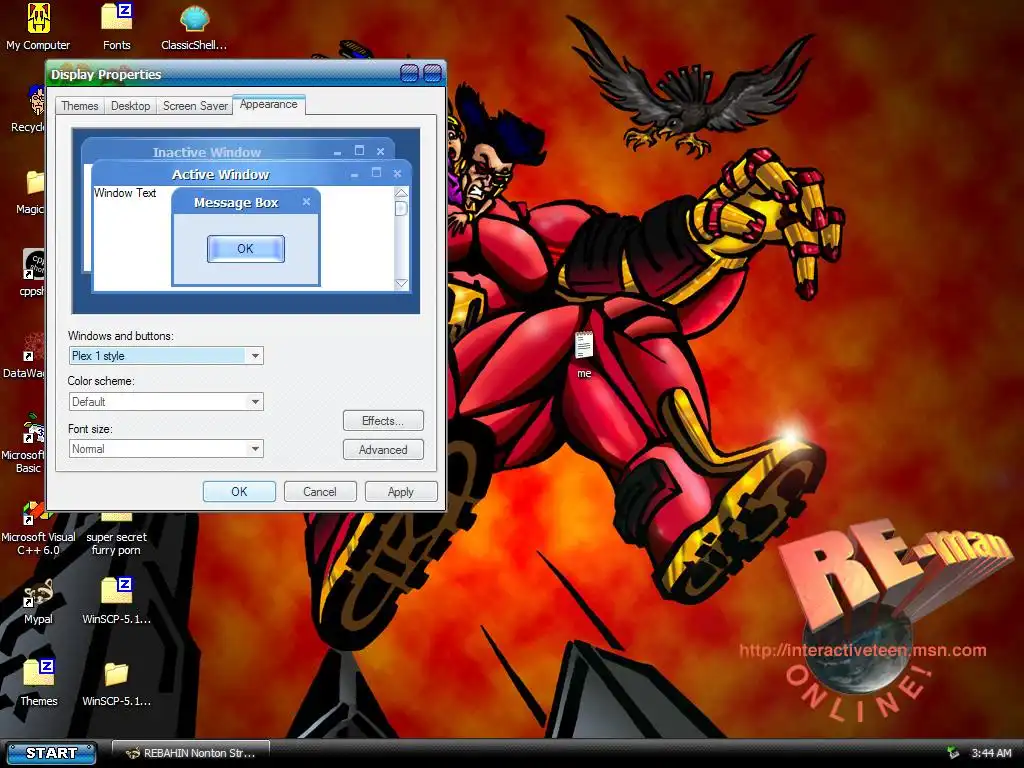Click the Advanced button

click(383, 449)
